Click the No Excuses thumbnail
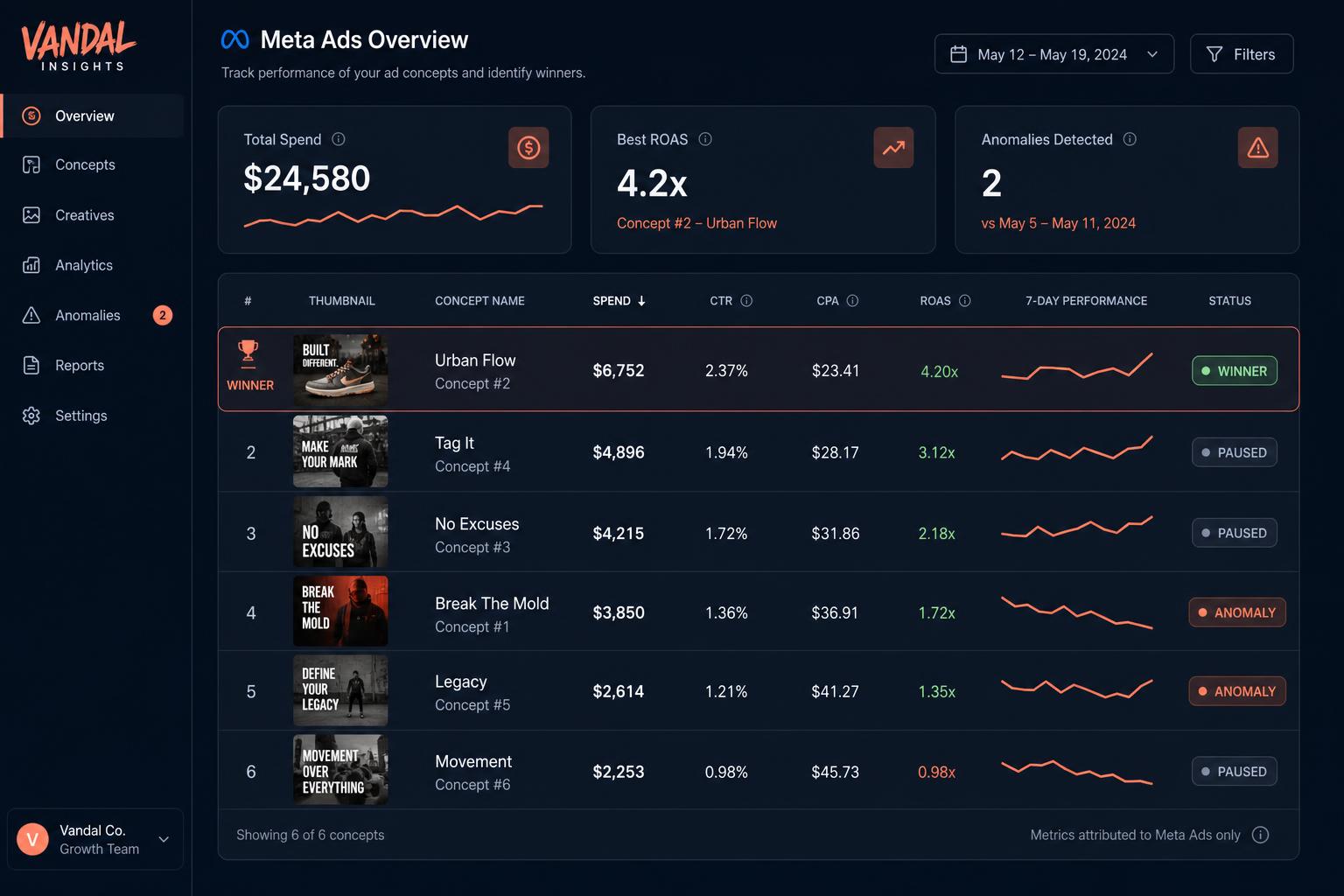 [340, 532]
